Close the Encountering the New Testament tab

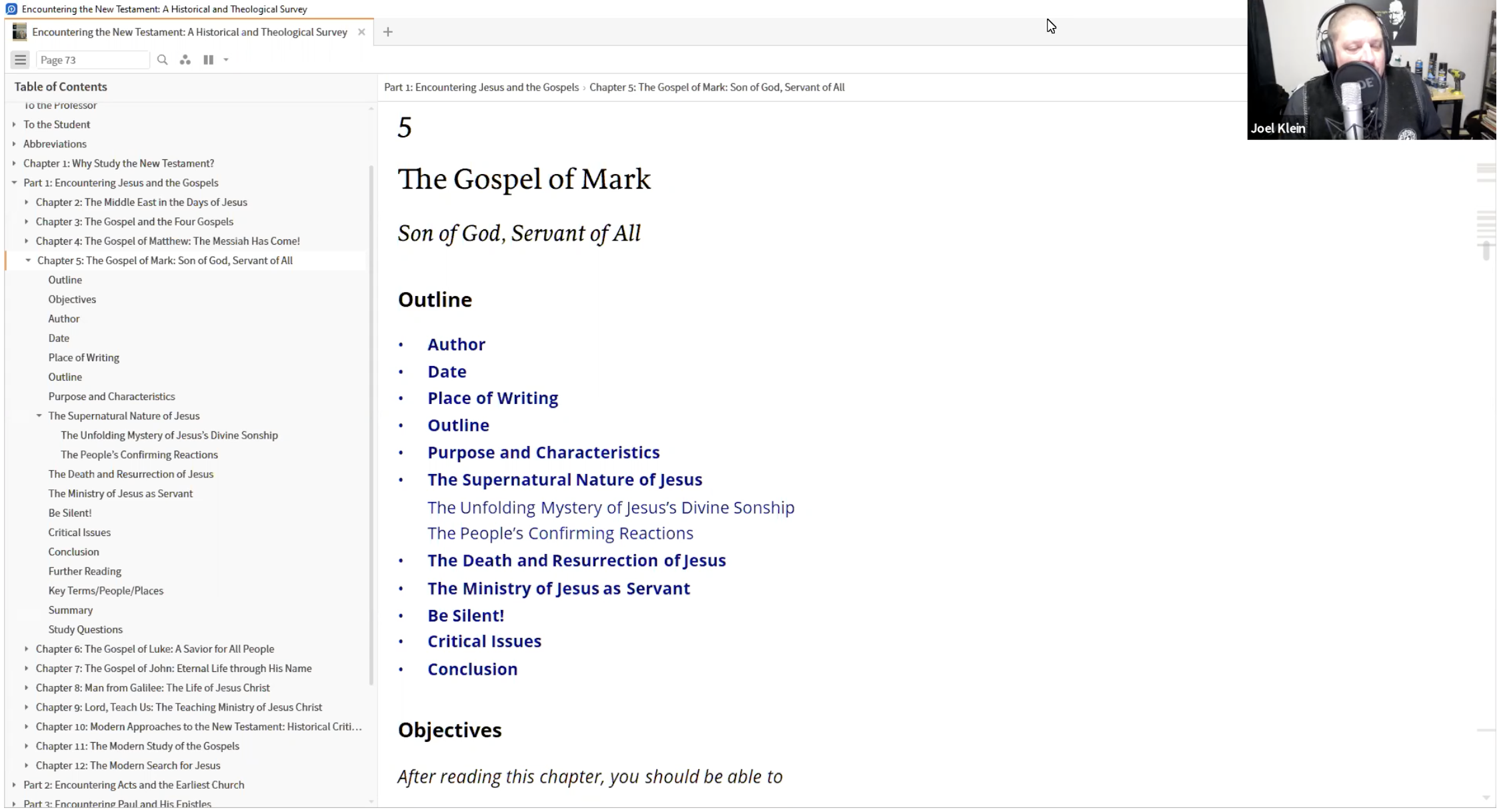coord(361,32)
